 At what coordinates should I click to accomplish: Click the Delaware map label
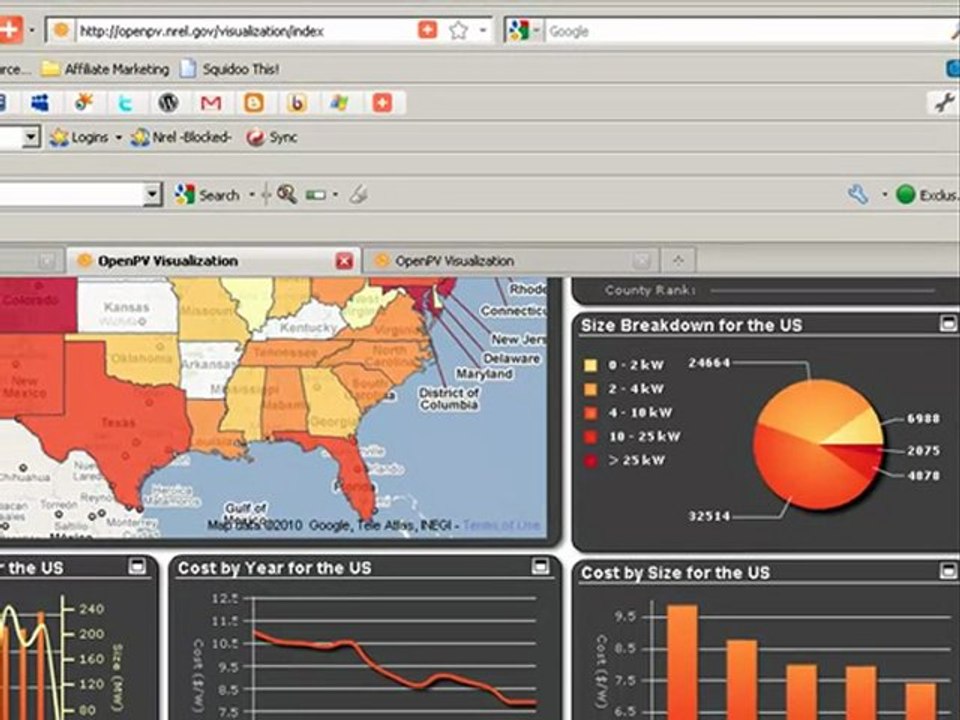[511, 358]
